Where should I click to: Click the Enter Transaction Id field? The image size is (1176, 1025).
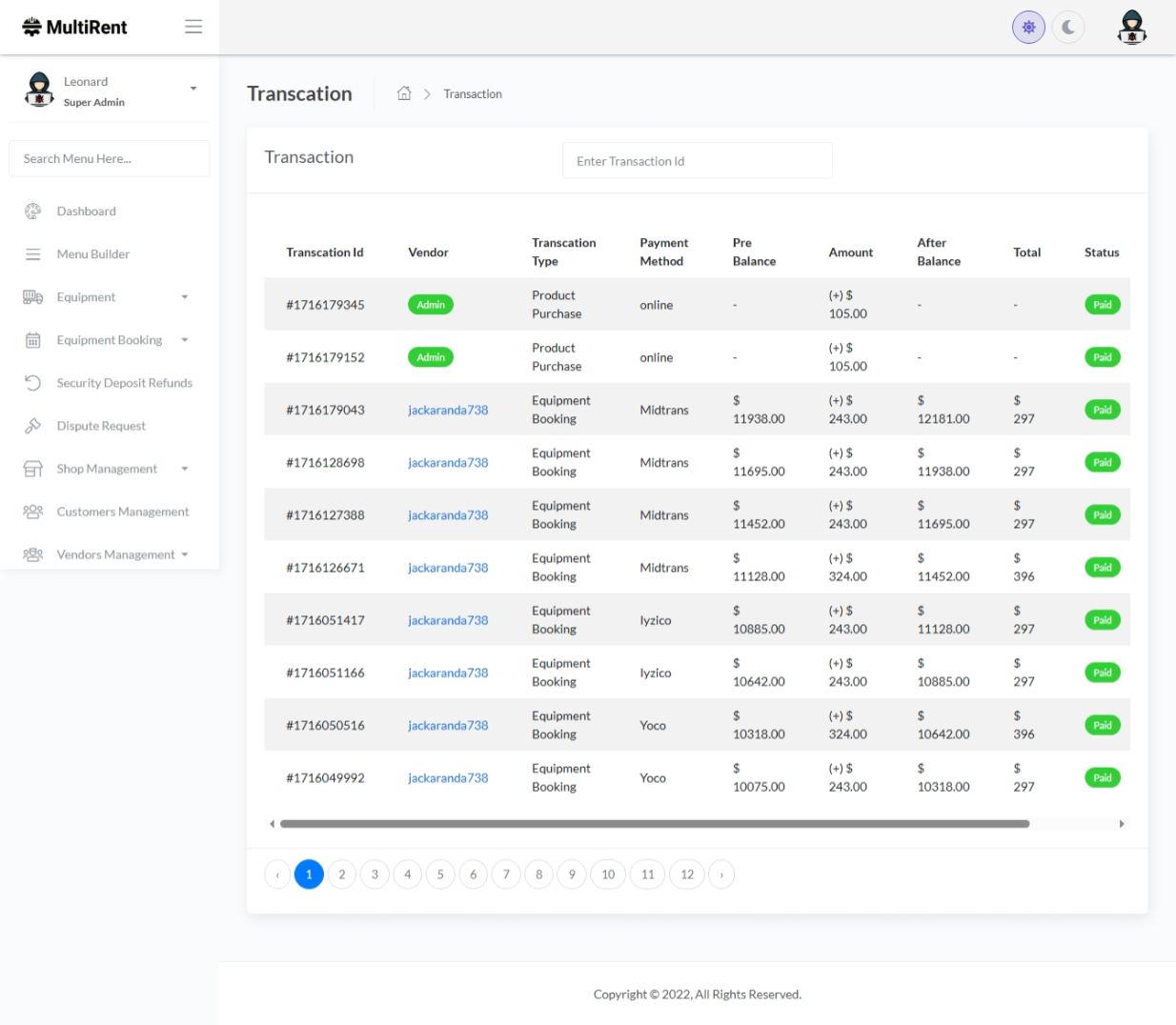point(697,161)
